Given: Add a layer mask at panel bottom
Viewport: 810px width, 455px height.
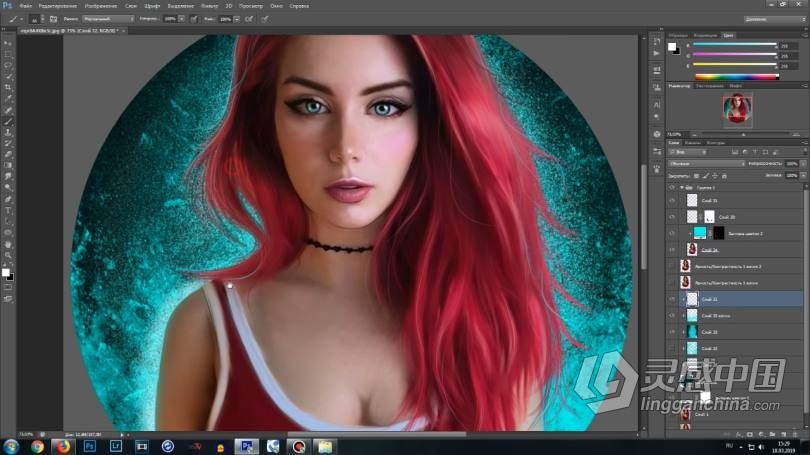Looking at the screenshot, I should pos(750,435).
